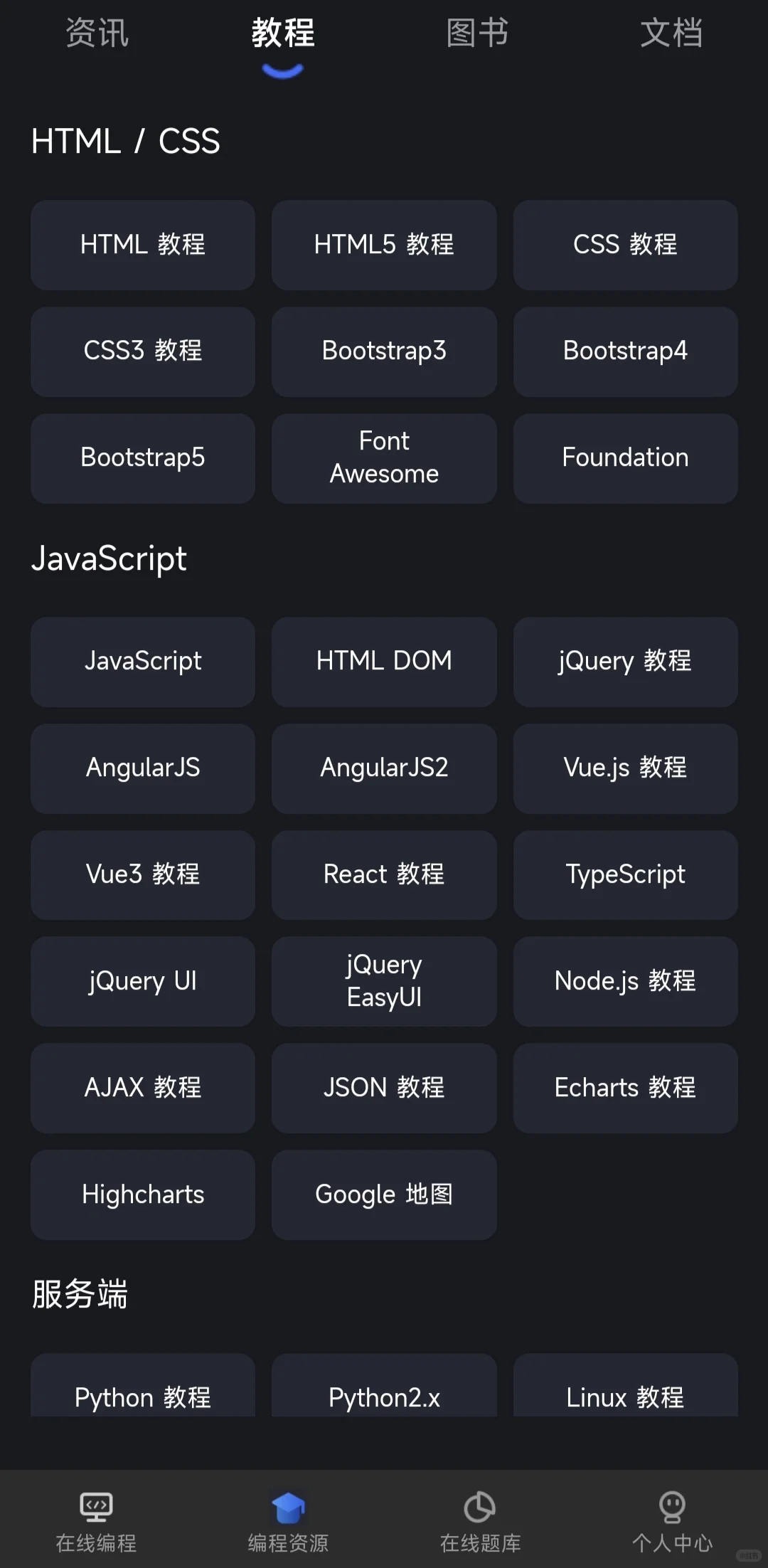Screen dimensions: 768x1568
Task: Tap the online coding monitor icon
Action: point(96,1505)
